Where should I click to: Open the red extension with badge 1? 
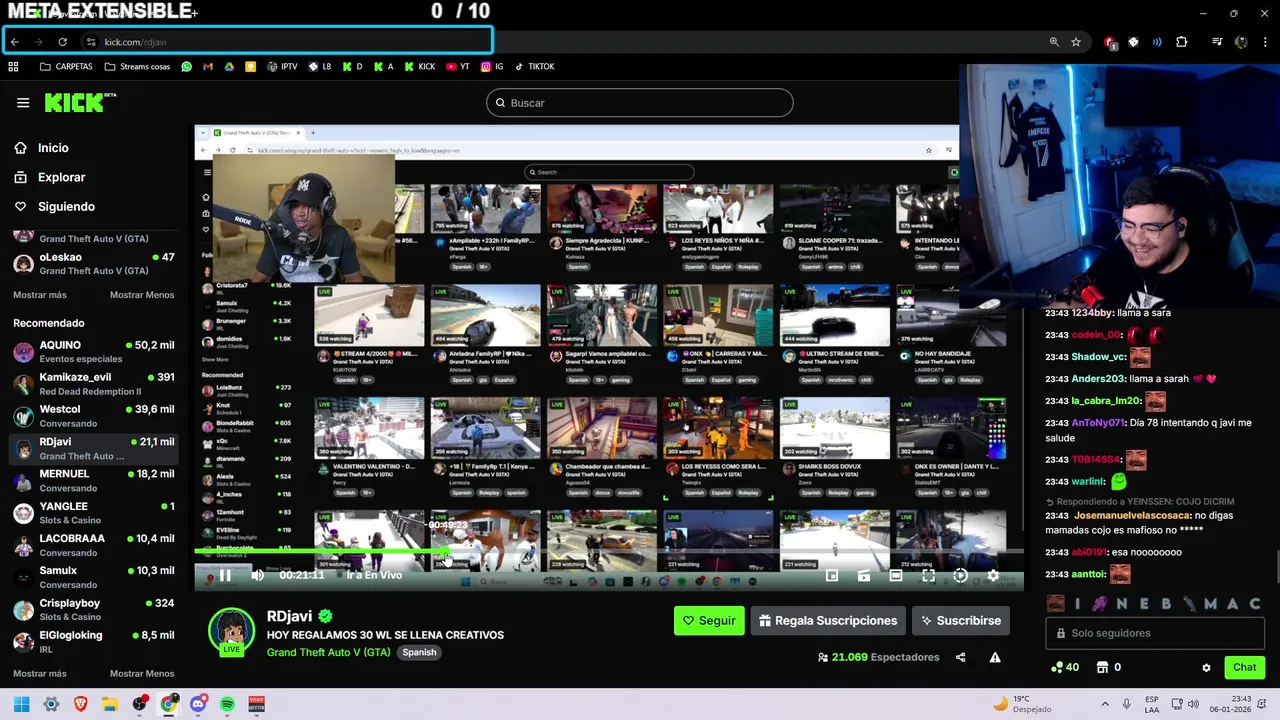(1110, 42)
